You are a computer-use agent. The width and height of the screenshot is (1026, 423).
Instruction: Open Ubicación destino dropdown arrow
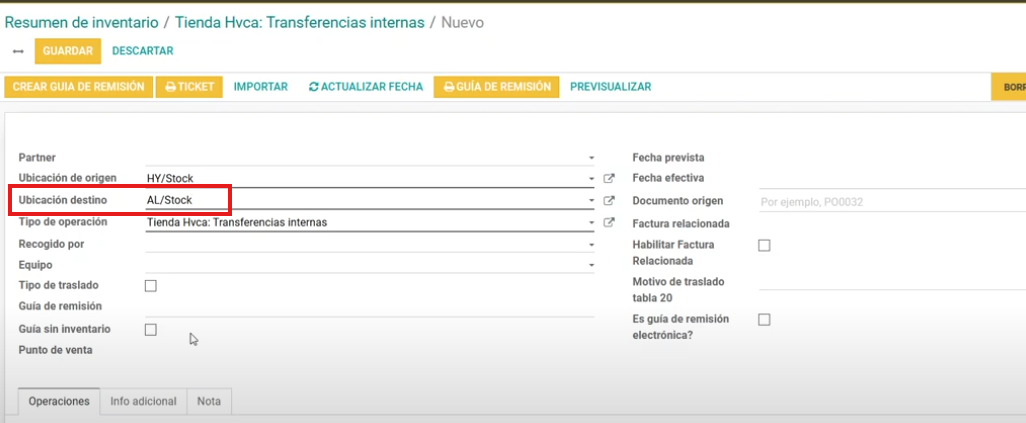pyautogui.click(x=591, y=201)
